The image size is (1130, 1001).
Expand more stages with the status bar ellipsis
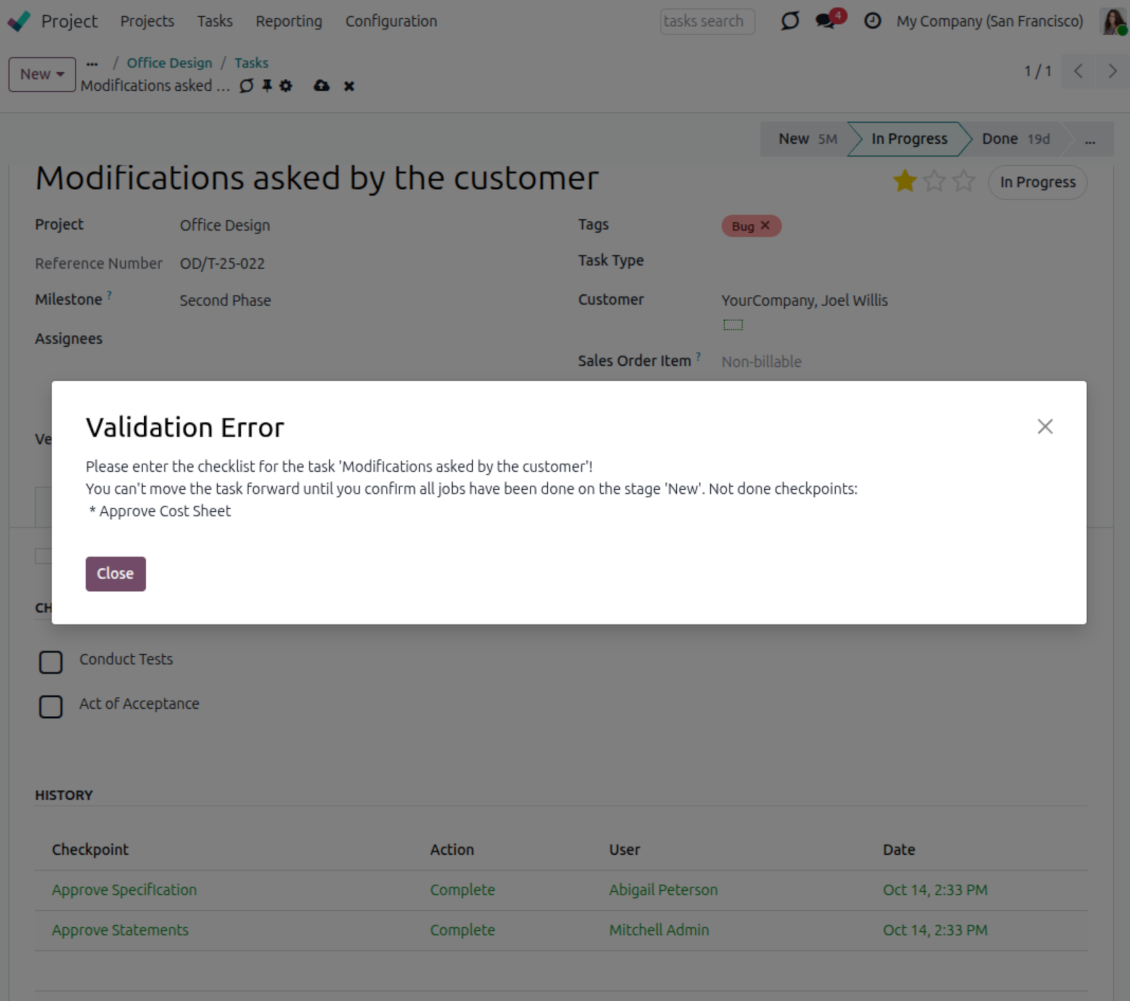click(x=1089, y=140)
